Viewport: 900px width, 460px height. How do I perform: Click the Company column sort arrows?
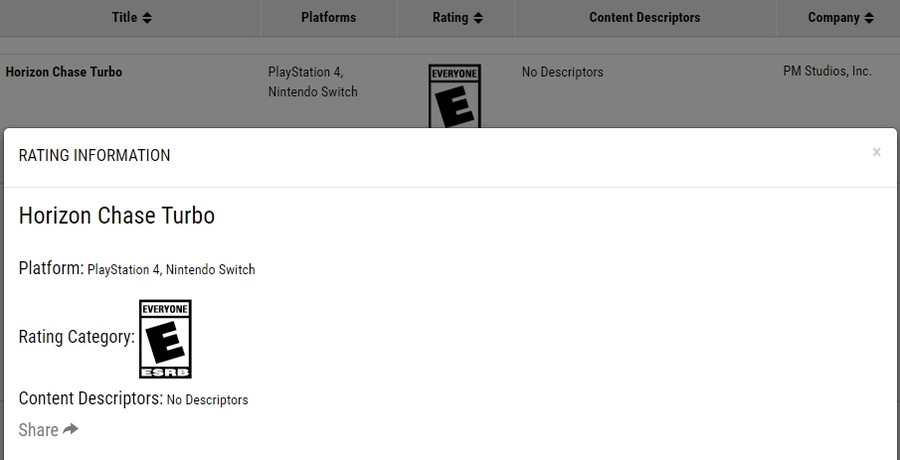pyautogui.click(x=869, y=18)
